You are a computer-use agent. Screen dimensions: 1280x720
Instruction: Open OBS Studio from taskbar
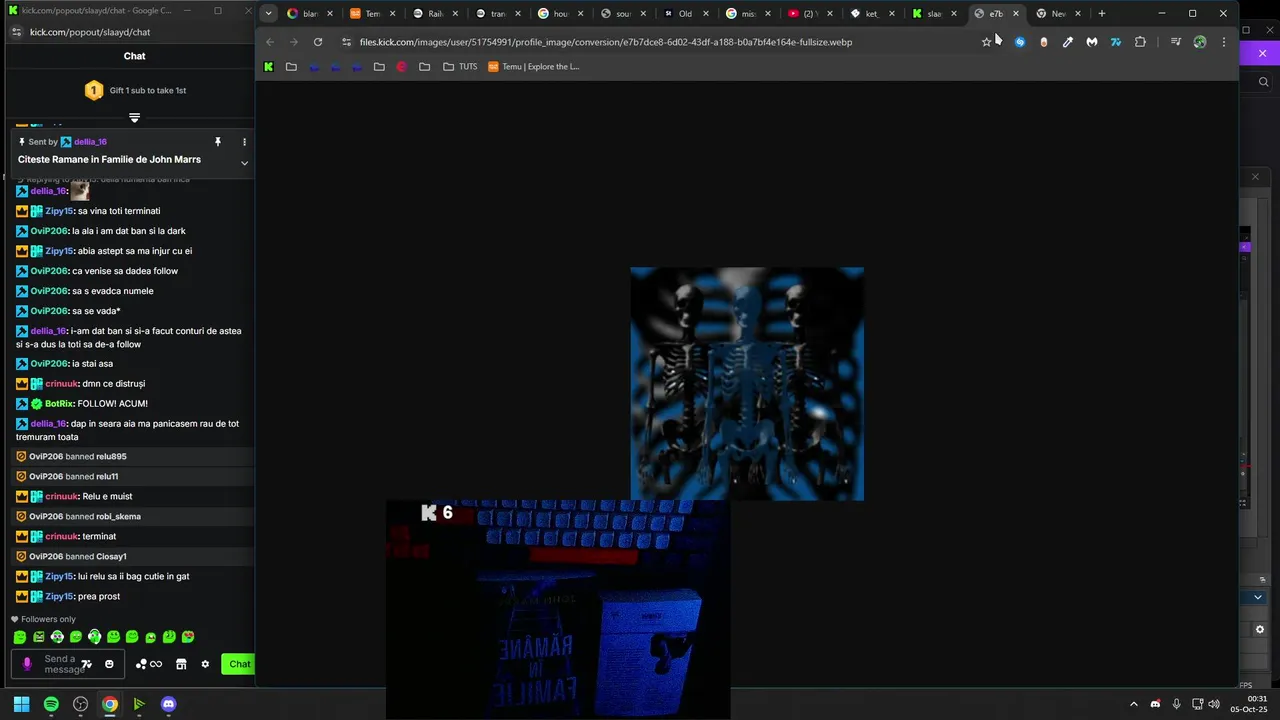[80, 704]
